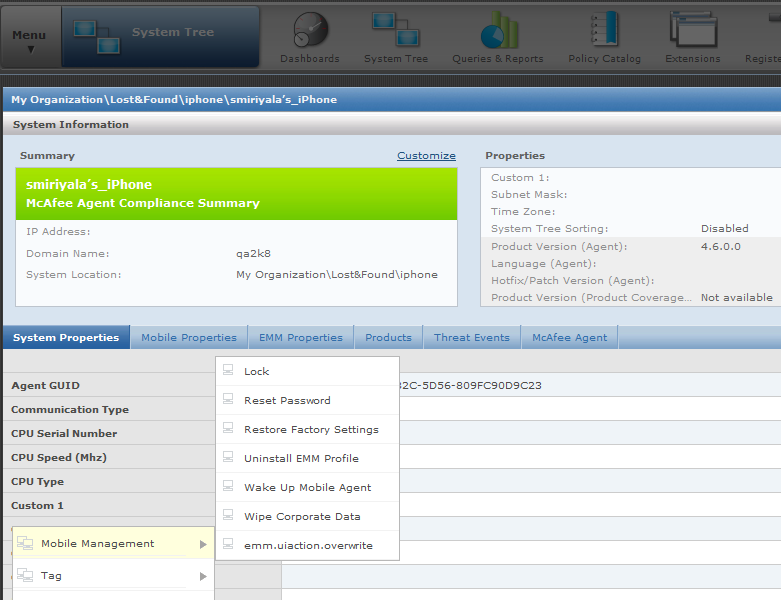Click icon beside Restore Factory Settings

click(228, 428)
